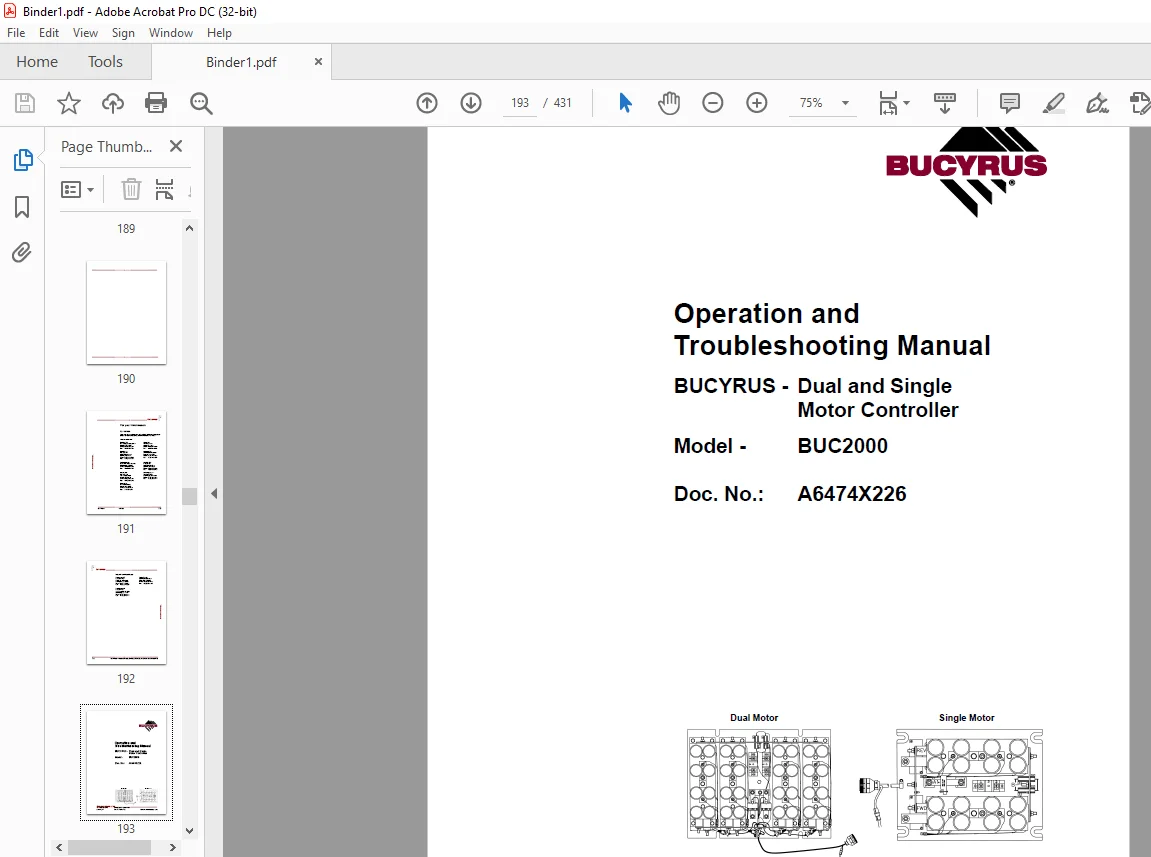Click thumbnails scrollbar down arrow
This screenshot has height=857, width=1151.
click(x=189, y=831)
